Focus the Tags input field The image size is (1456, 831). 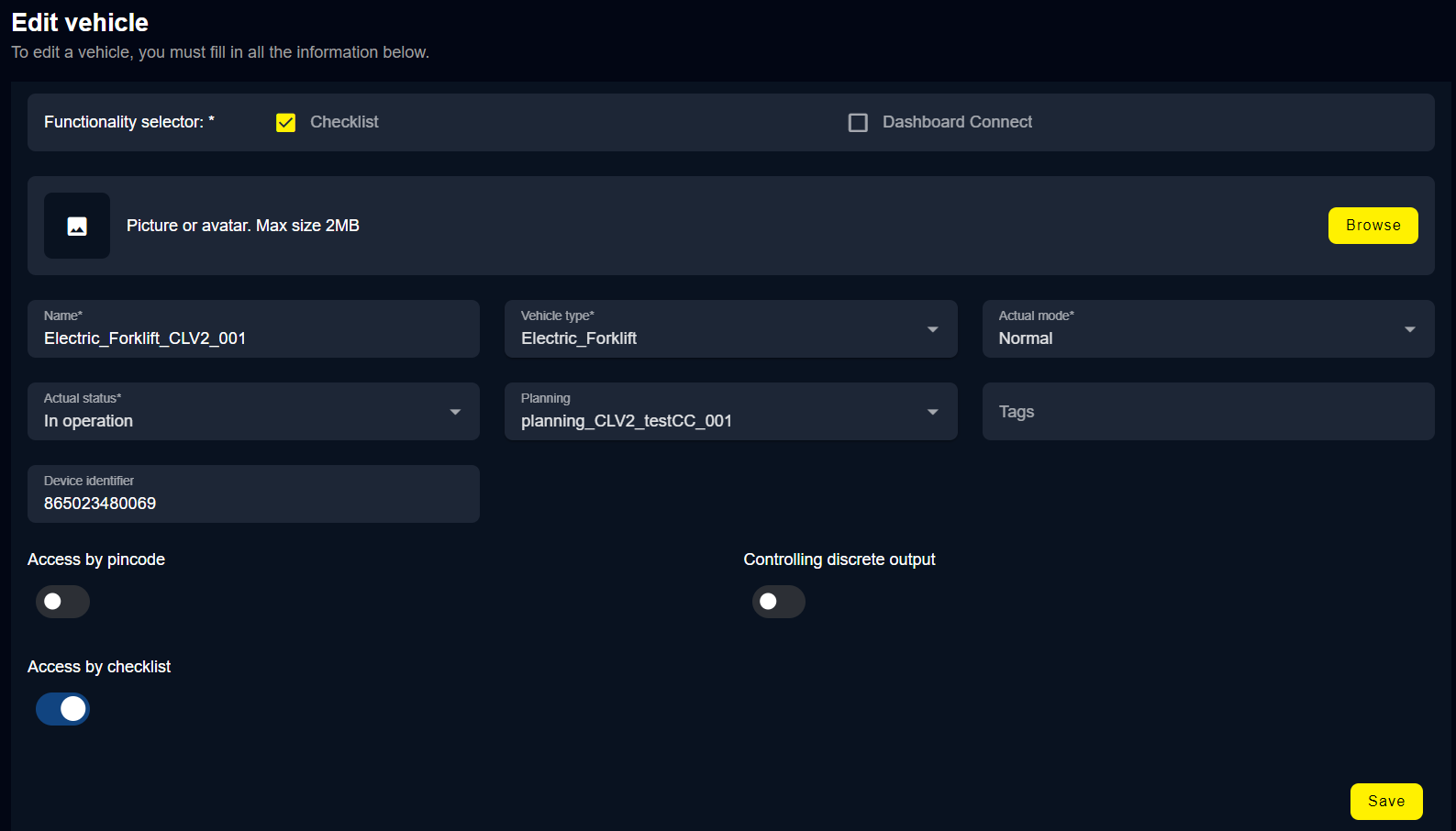click(x=1207, y=412)
